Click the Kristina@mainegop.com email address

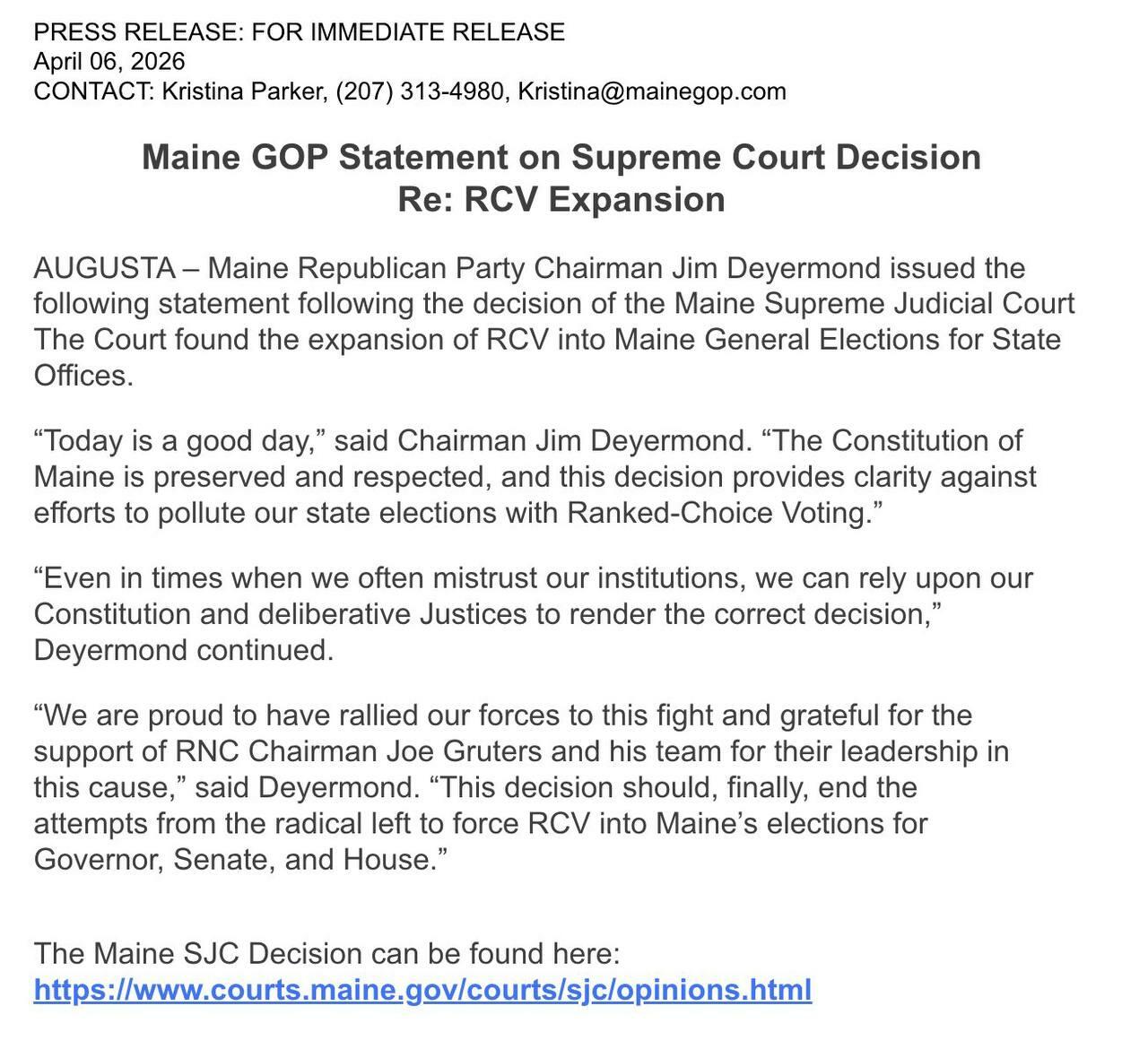click(651, 91)
